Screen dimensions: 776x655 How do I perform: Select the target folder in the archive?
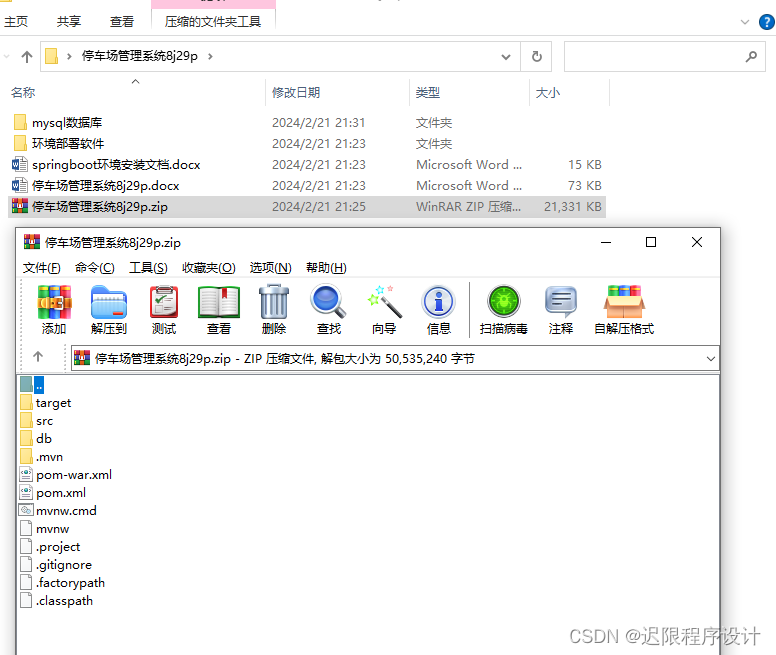pyautogui.click(x=46, y=403)
